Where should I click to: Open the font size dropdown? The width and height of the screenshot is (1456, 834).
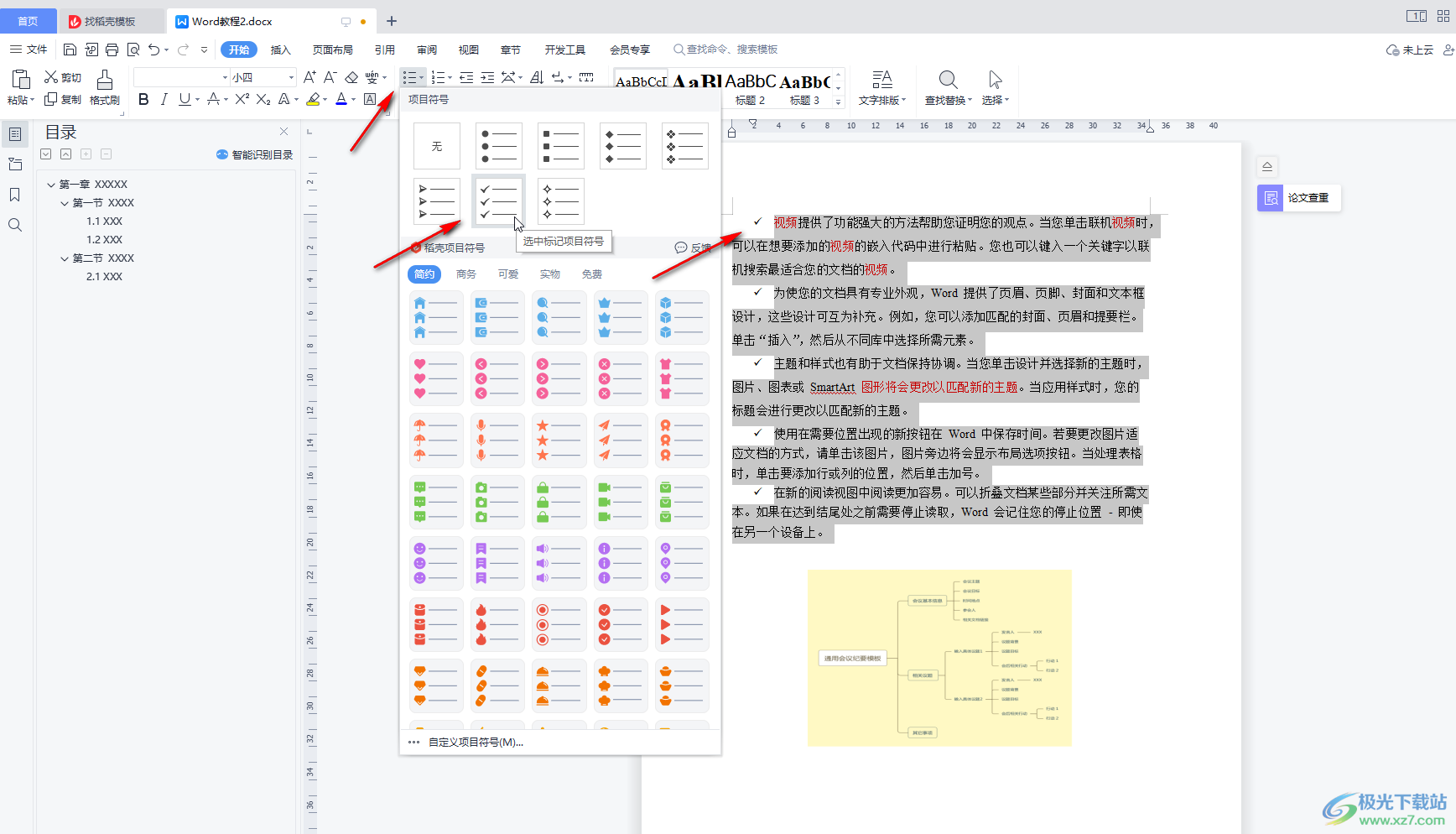click(x=292, y=77)
